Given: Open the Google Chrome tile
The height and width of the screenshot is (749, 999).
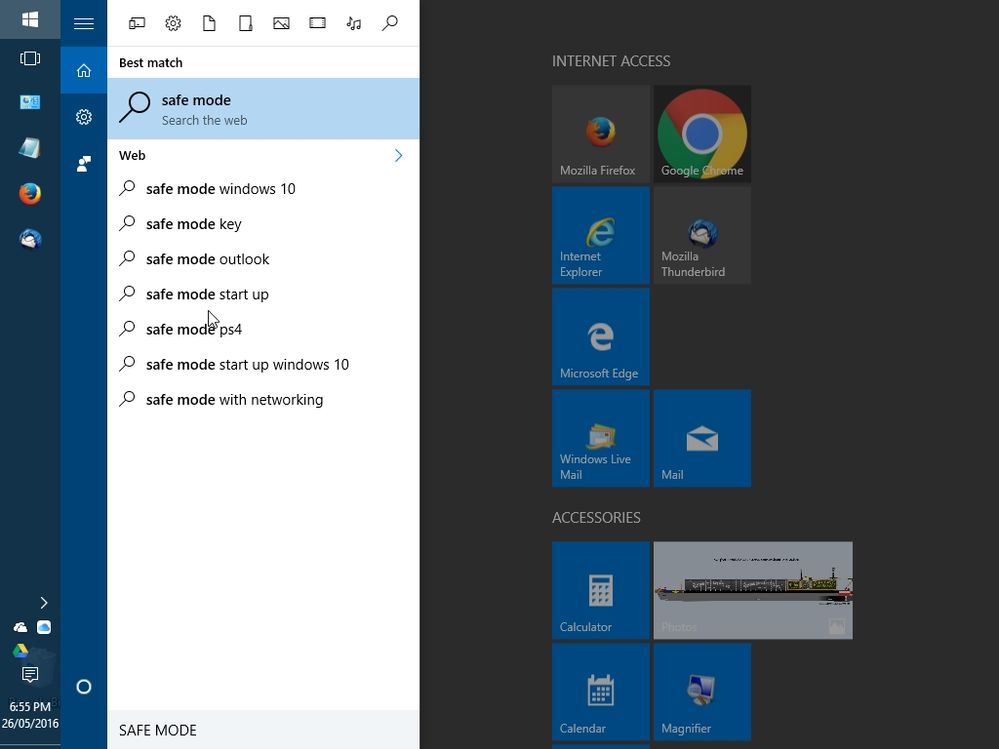Looking at the screenshot, I should pyautogui.click(x=702, y=134).
